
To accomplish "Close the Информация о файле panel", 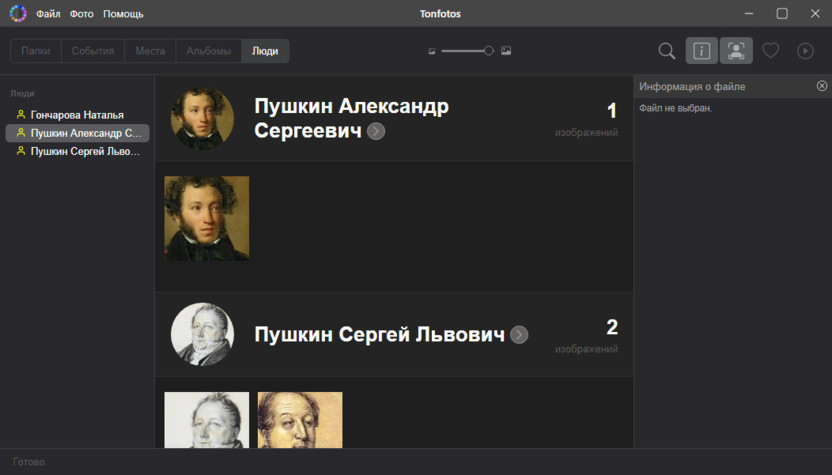I will pos(822,86).
